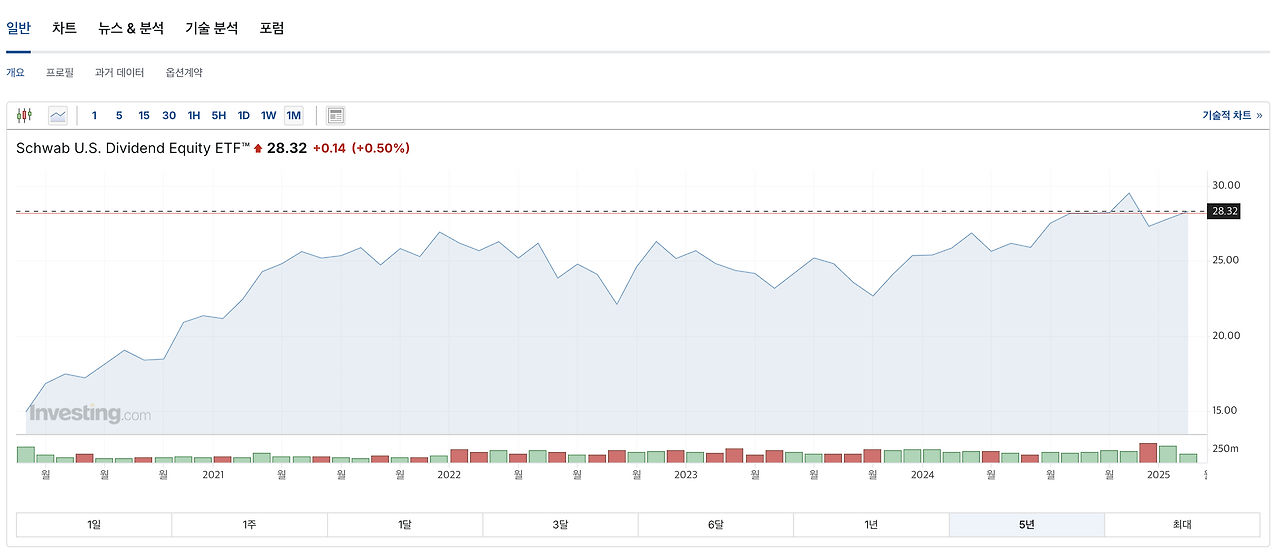Image resolution: width=1280 pixels, height=548 pixels.
Task: Set chart interval to 1 minute
Action: pos(95,116)
